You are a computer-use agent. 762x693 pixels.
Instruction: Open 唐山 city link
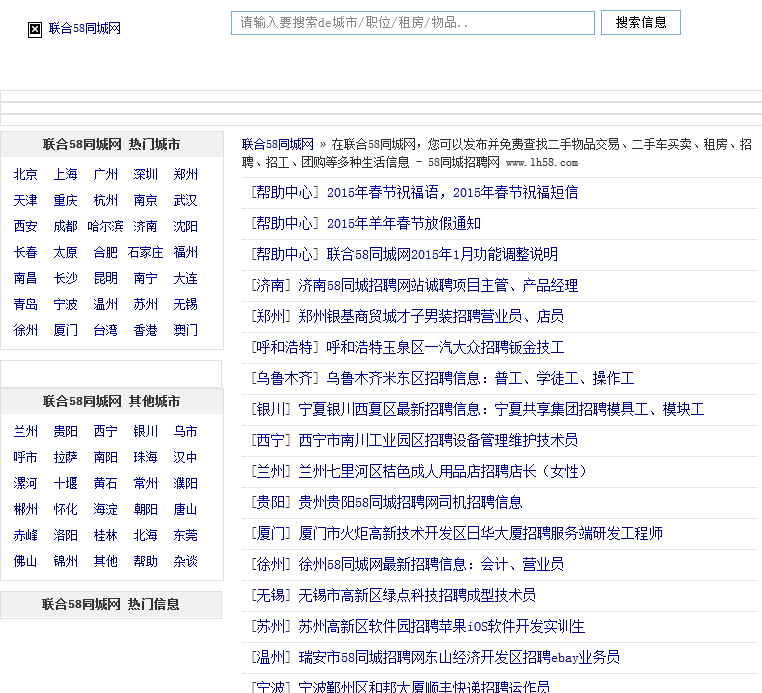(x=185, y=509)
